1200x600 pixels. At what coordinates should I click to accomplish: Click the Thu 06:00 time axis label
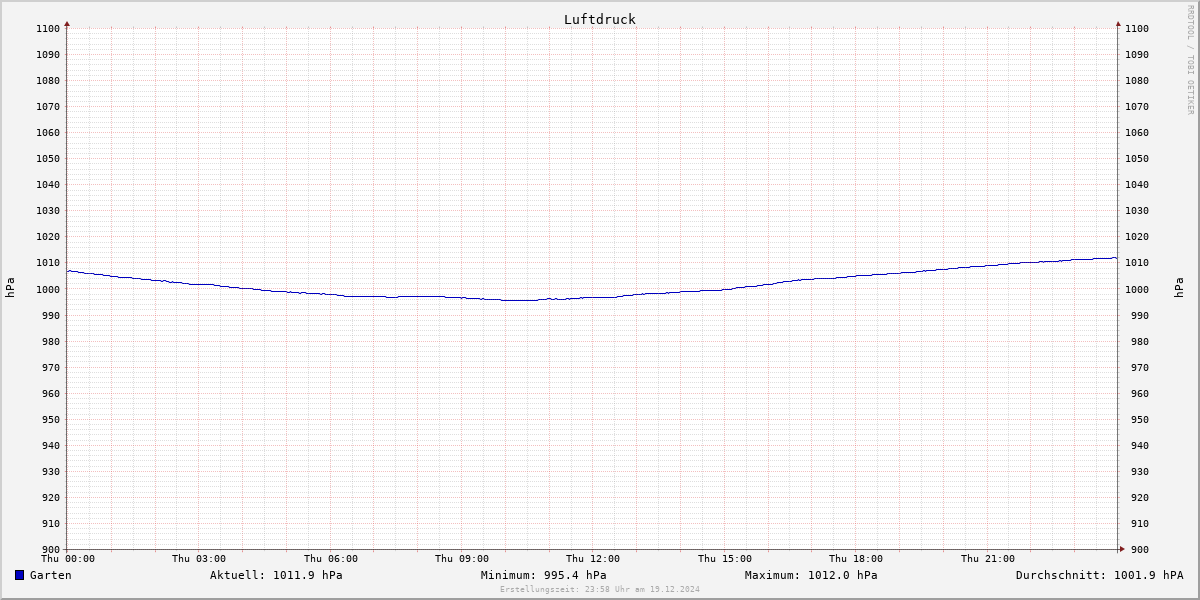pos(331,559)
